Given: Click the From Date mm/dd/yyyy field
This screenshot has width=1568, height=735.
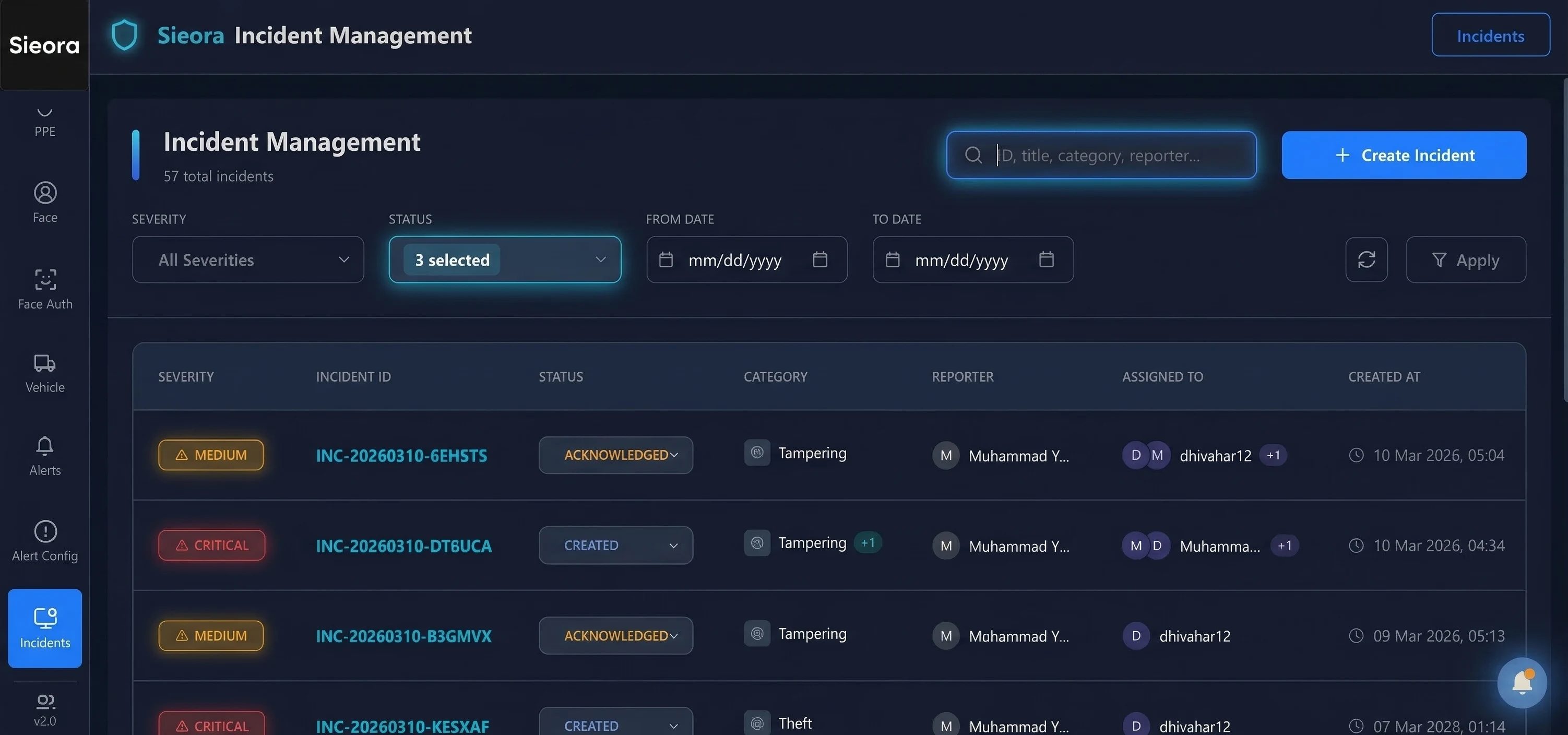Looking at the screenshot, I should pyautogui.click(x=746, y=259).
